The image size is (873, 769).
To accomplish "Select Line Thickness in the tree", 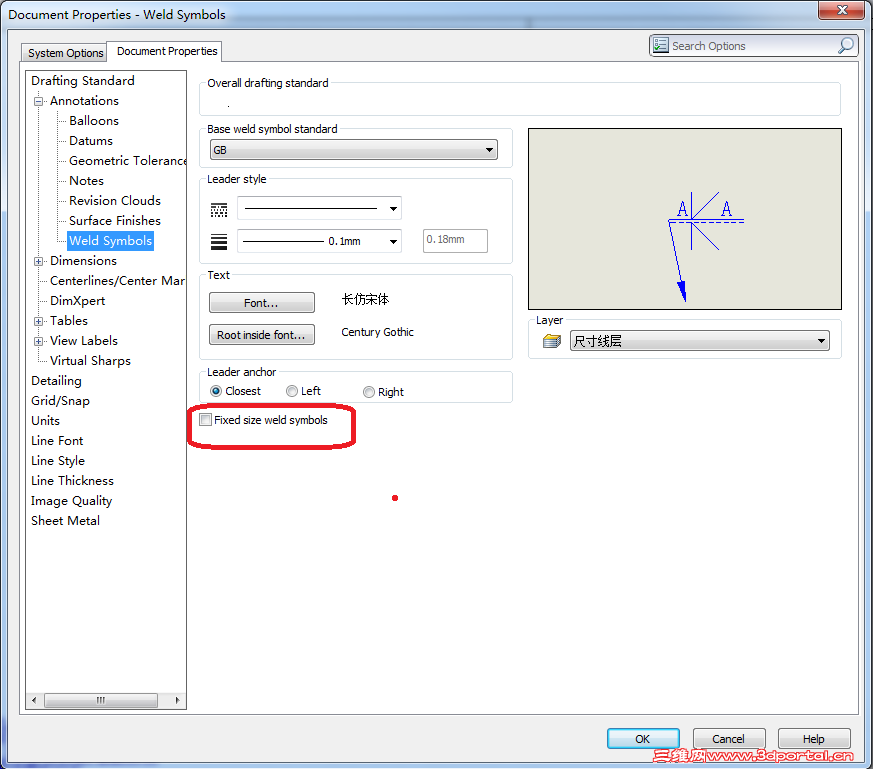I will pyautogui.click(x=72, y=481).
